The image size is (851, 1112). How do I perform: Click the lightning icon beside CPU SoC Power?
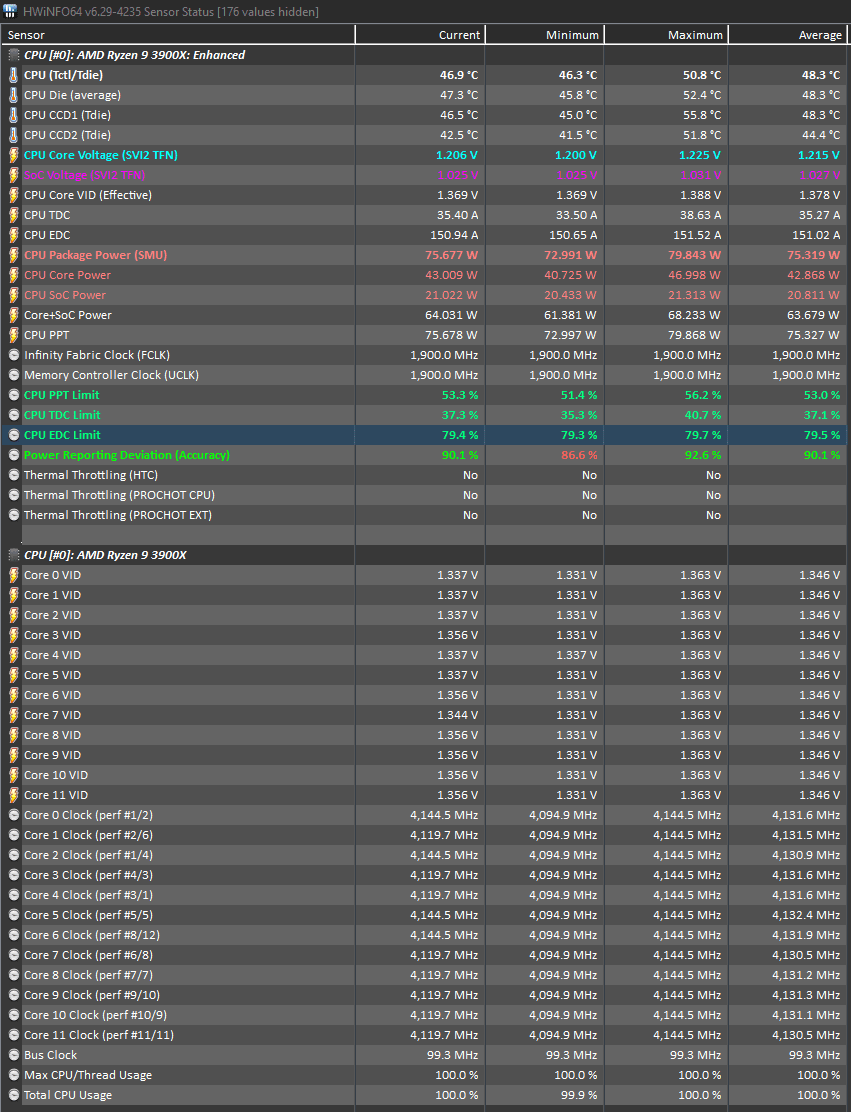[x=13, y=295]
